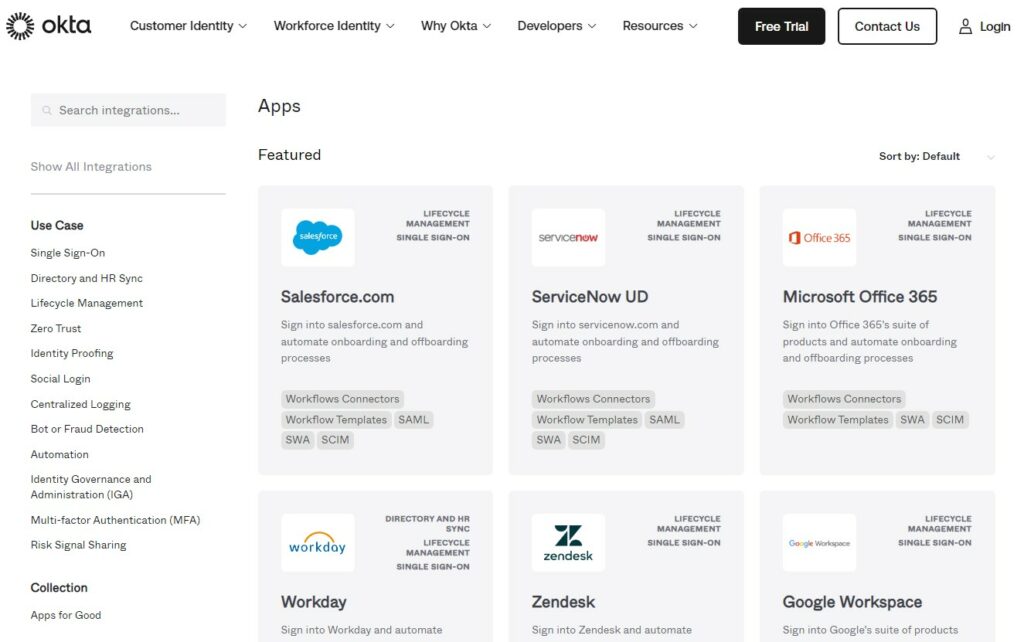Screen dimensions: 1024x642
Task: Click the Okta logo
Action: point(49,26)
